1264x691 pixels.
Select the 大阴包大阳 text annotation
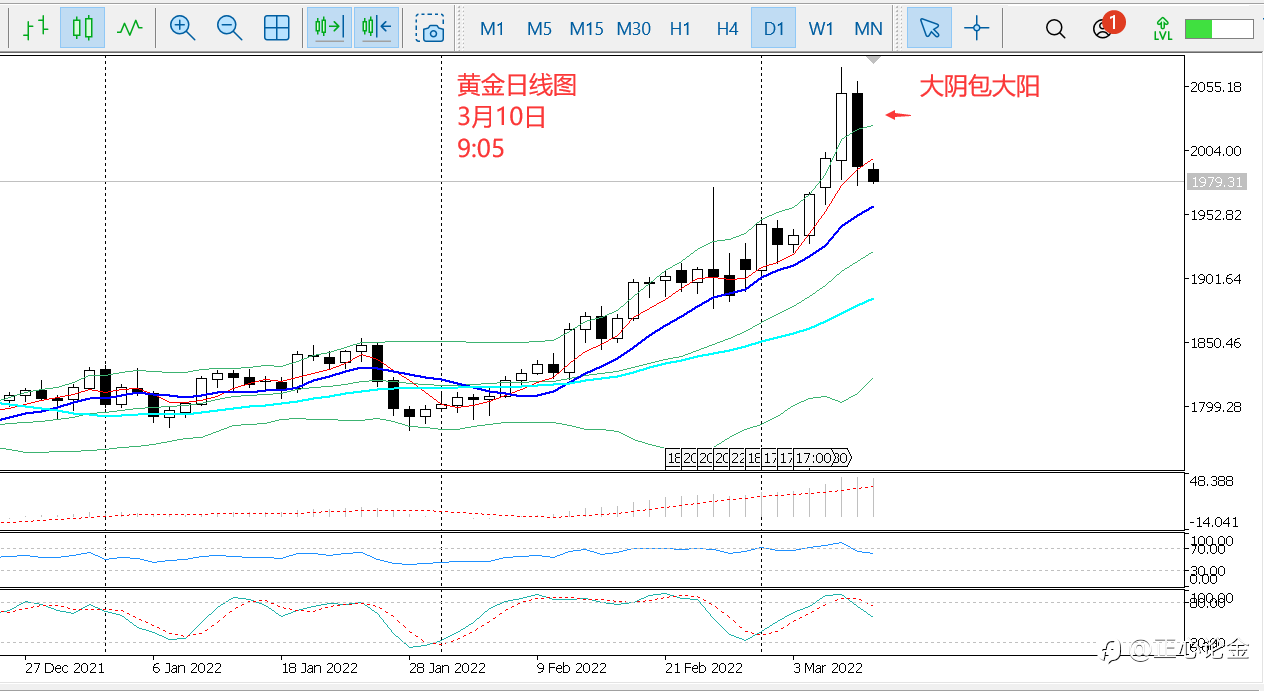pyautogui.click(x=980, y=87)
